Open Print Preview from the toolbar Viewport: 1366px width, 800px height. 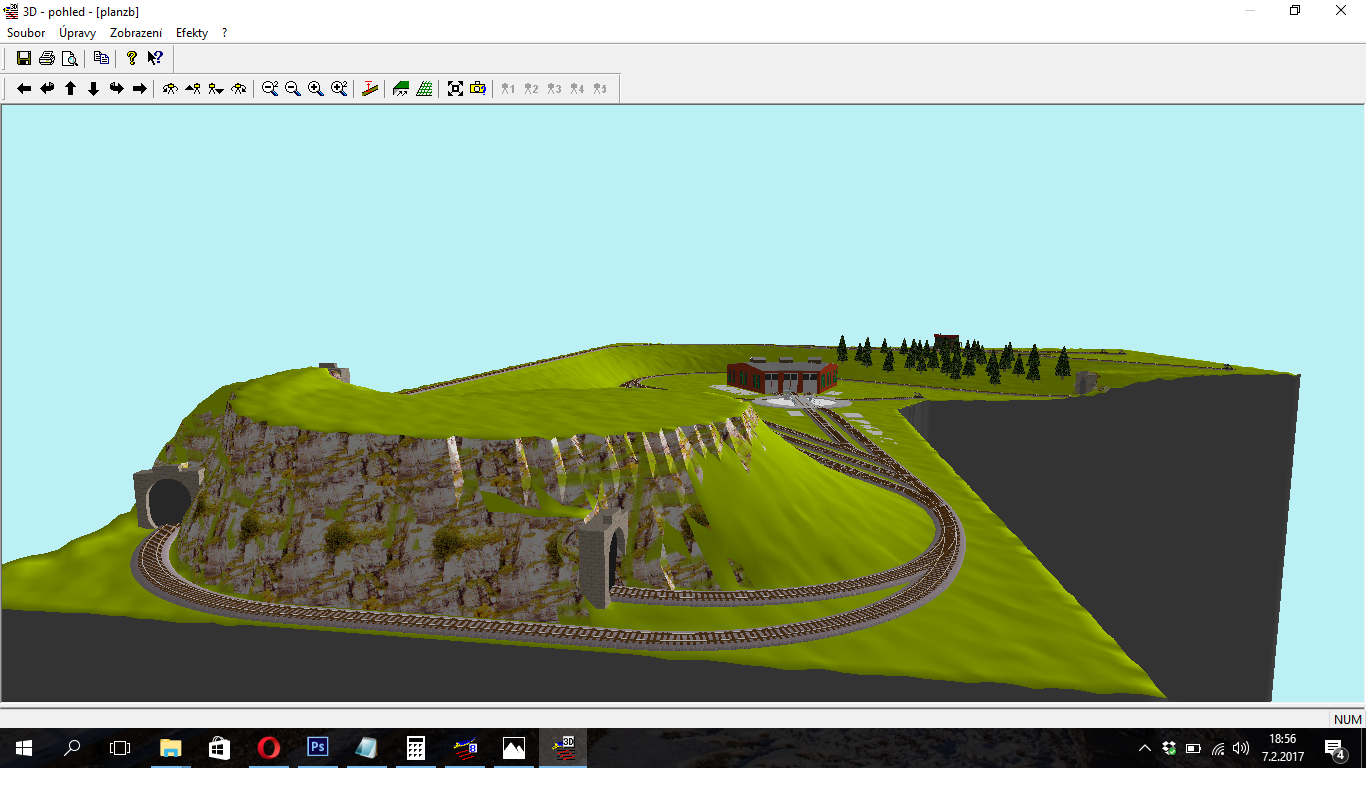[x=69, y=58]
